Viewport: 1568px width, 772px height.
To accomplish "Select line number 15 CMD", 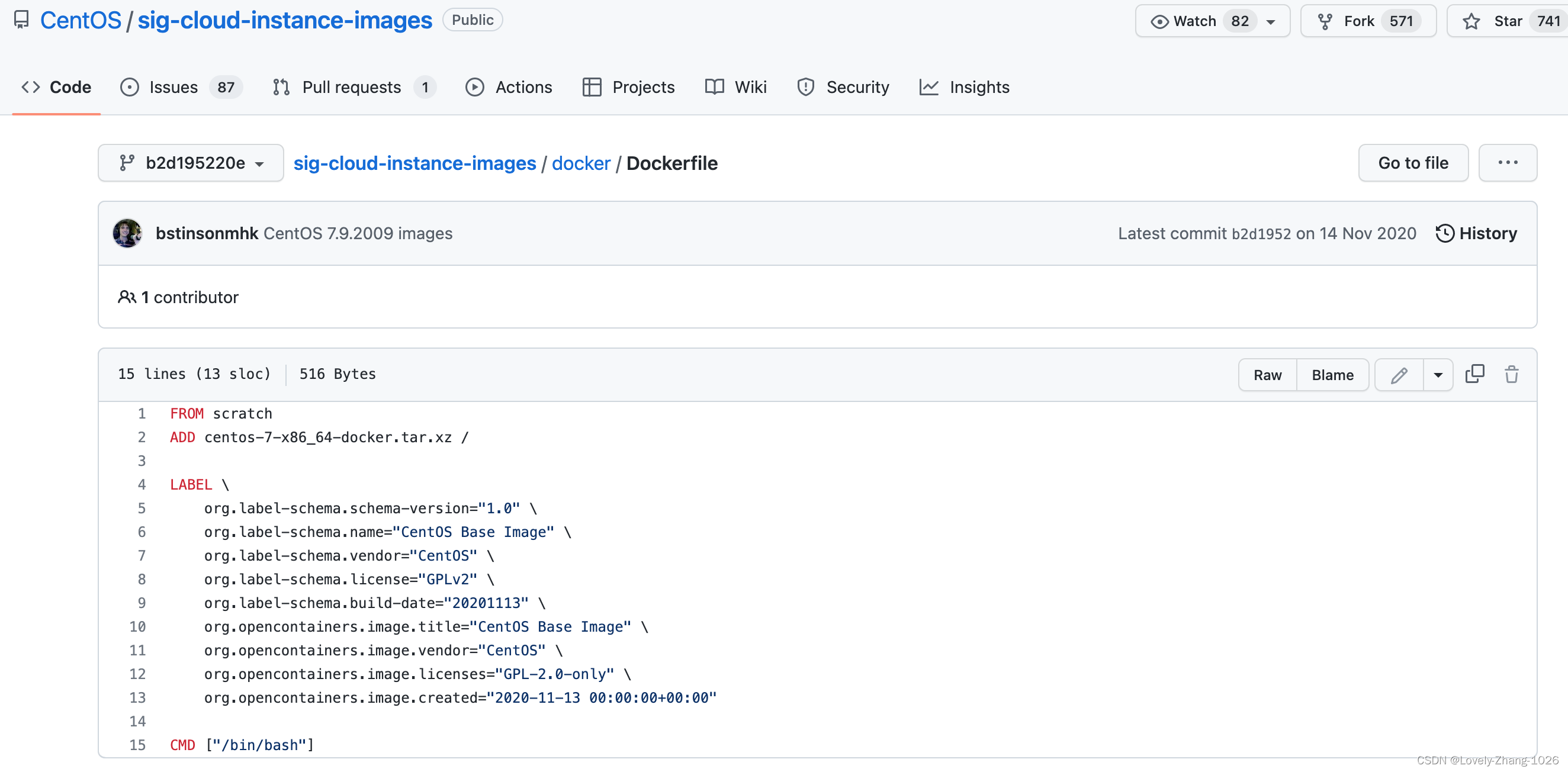I will point(137,745).
